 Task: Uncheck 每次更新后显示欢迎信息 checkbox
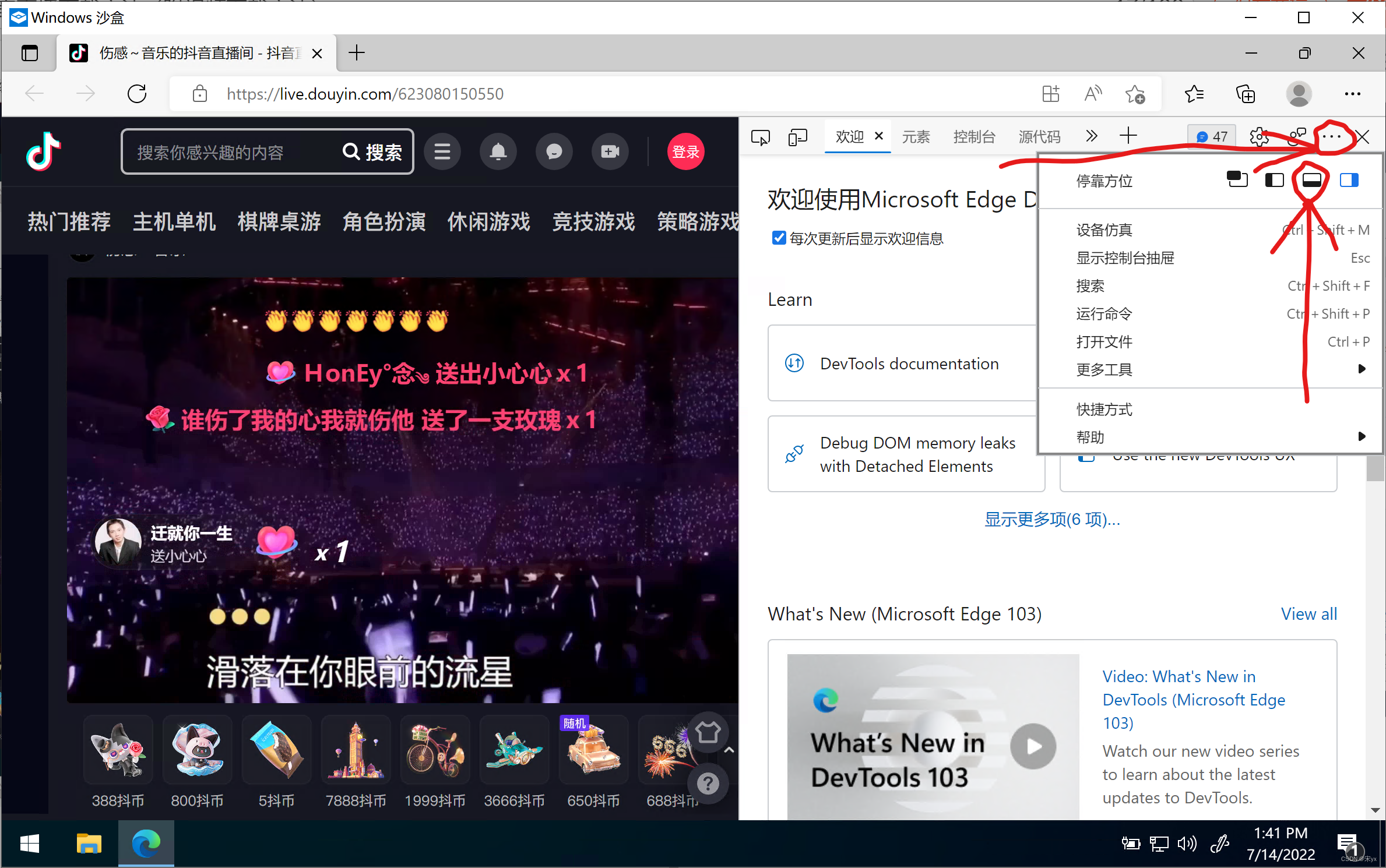779,238
